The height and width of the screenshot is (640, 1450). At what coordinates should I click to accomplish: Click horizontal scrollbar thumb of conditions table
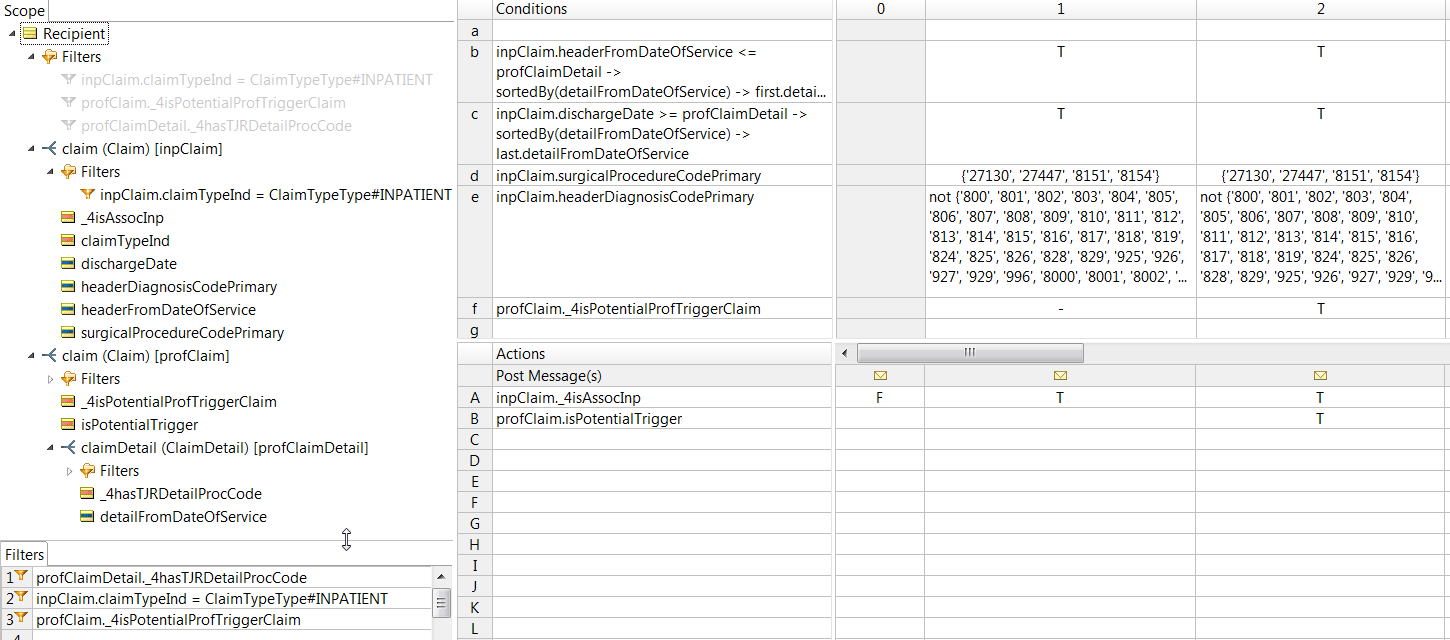pyautogui.click(x=969, y=352)
